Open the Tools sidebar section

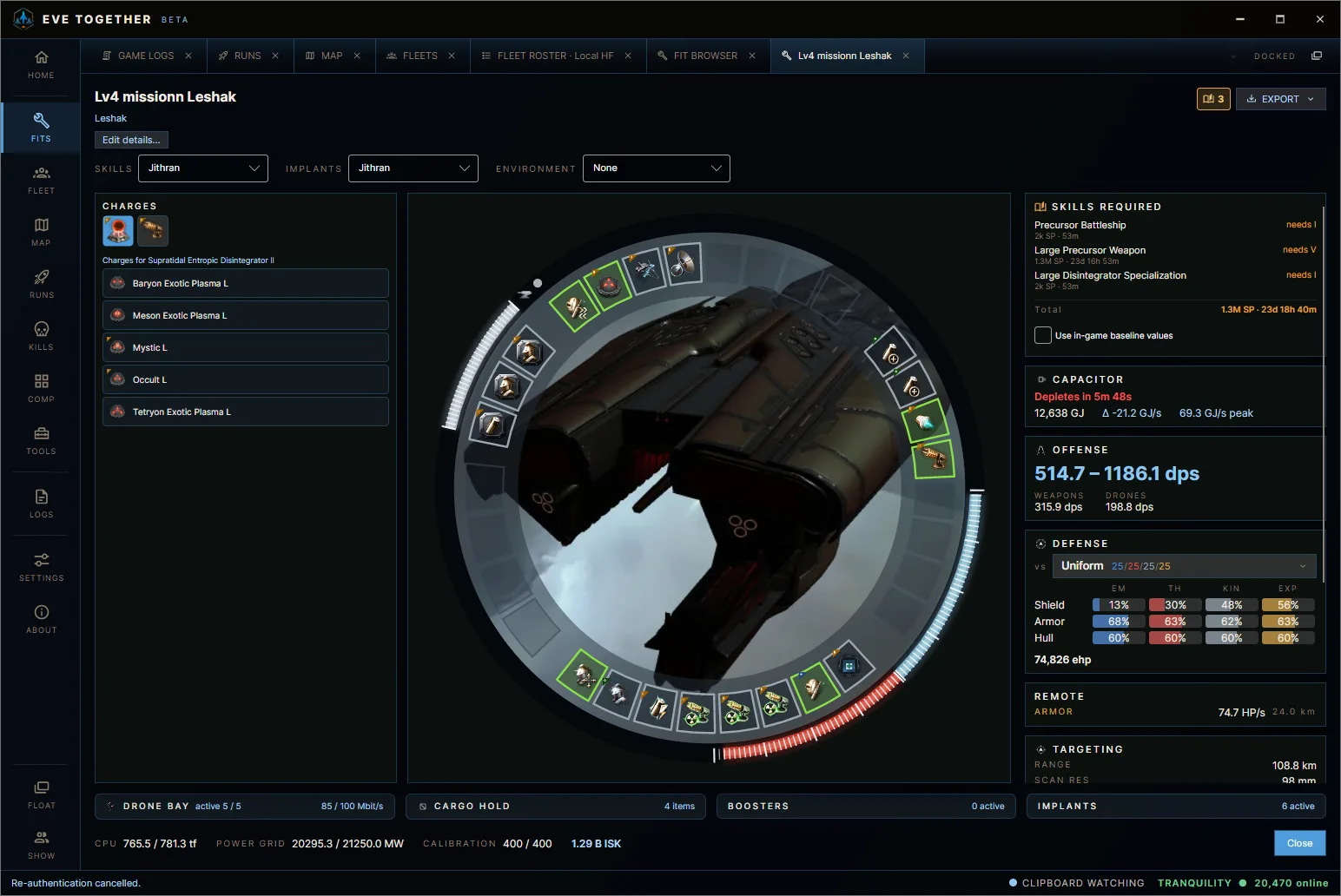pyautogui.click(x=41, y=440)
